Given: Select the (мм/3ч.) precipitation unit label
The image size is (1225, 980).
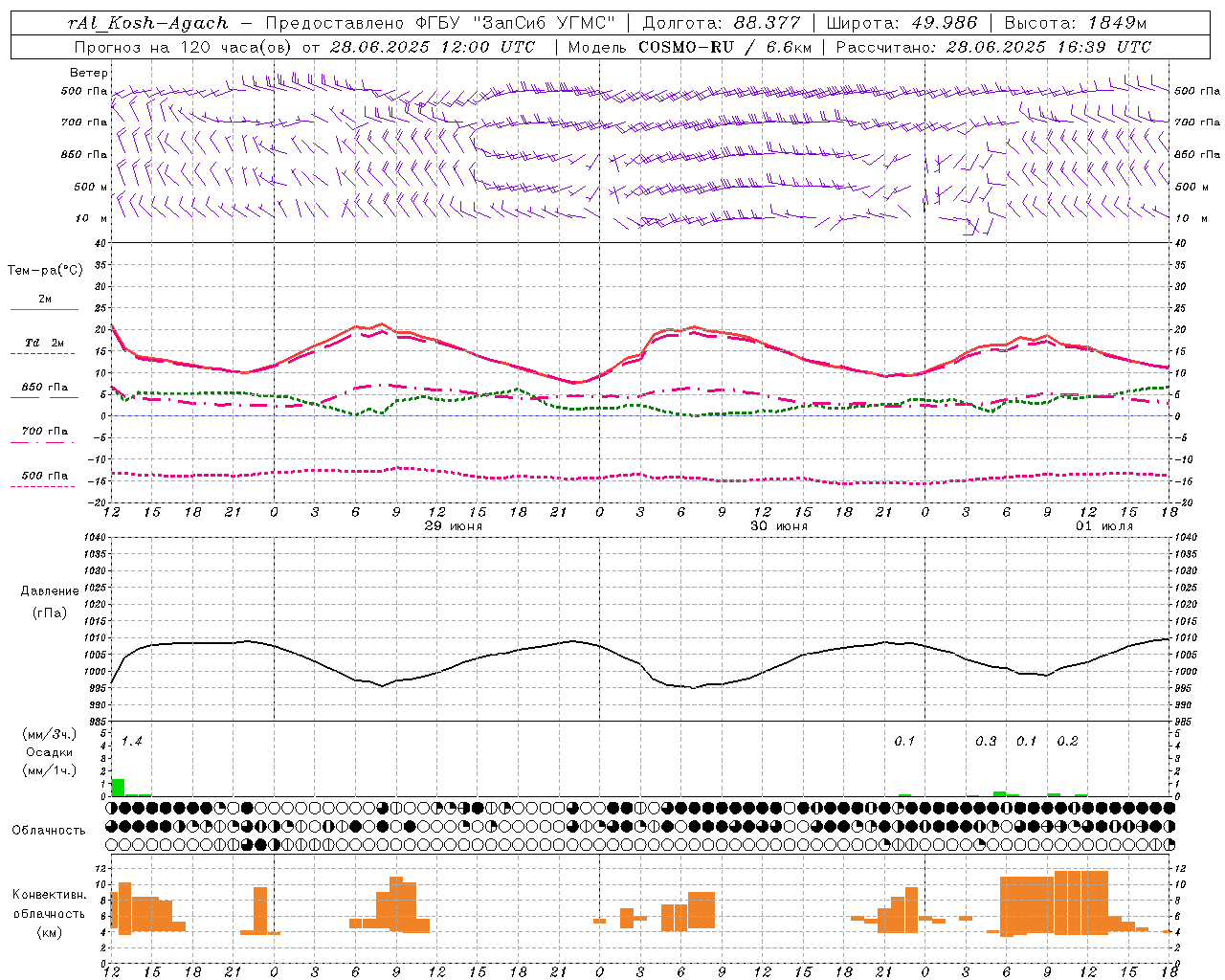Looking at the screenshot, I should pos(49,734).
